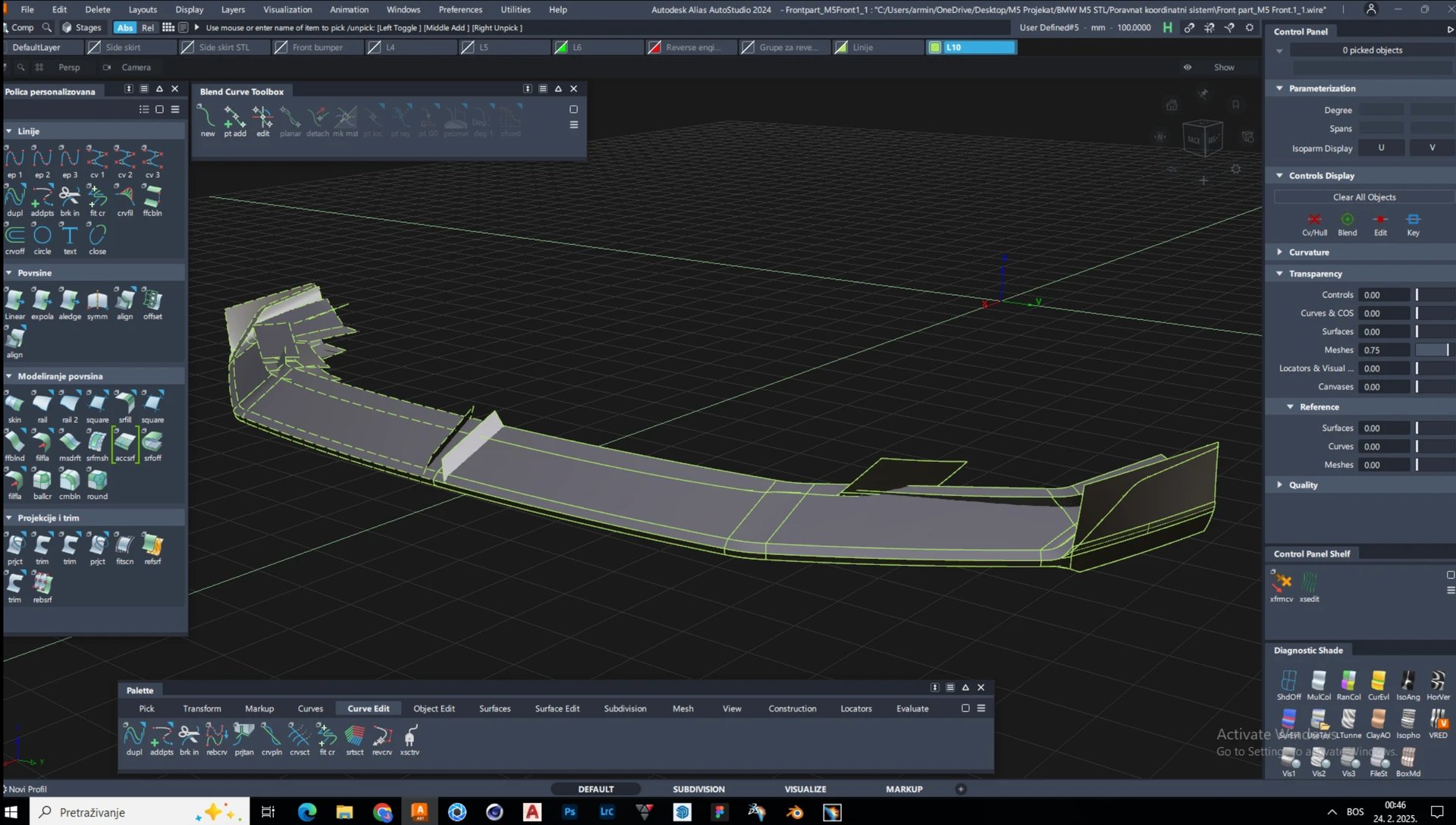Select the rebcrv tool in Palette
The width and height of the screenshot is (1456, 825).
click(x=216, y=736)
